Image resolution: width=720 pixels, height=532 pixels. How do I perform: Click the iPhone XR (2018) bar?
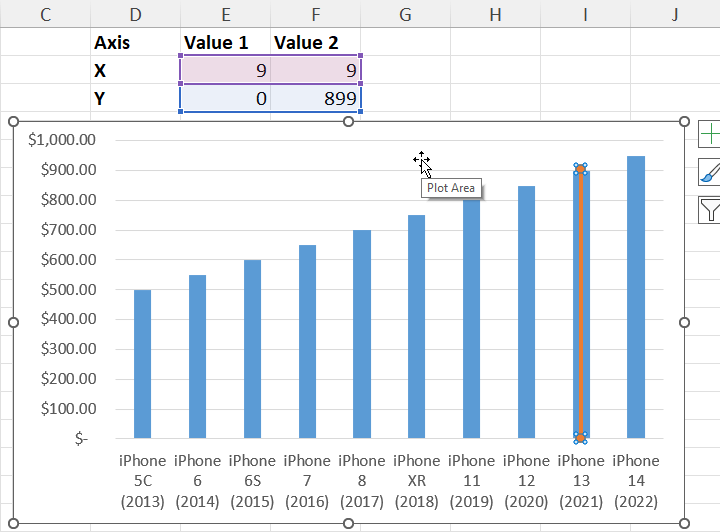pos(416,326)
